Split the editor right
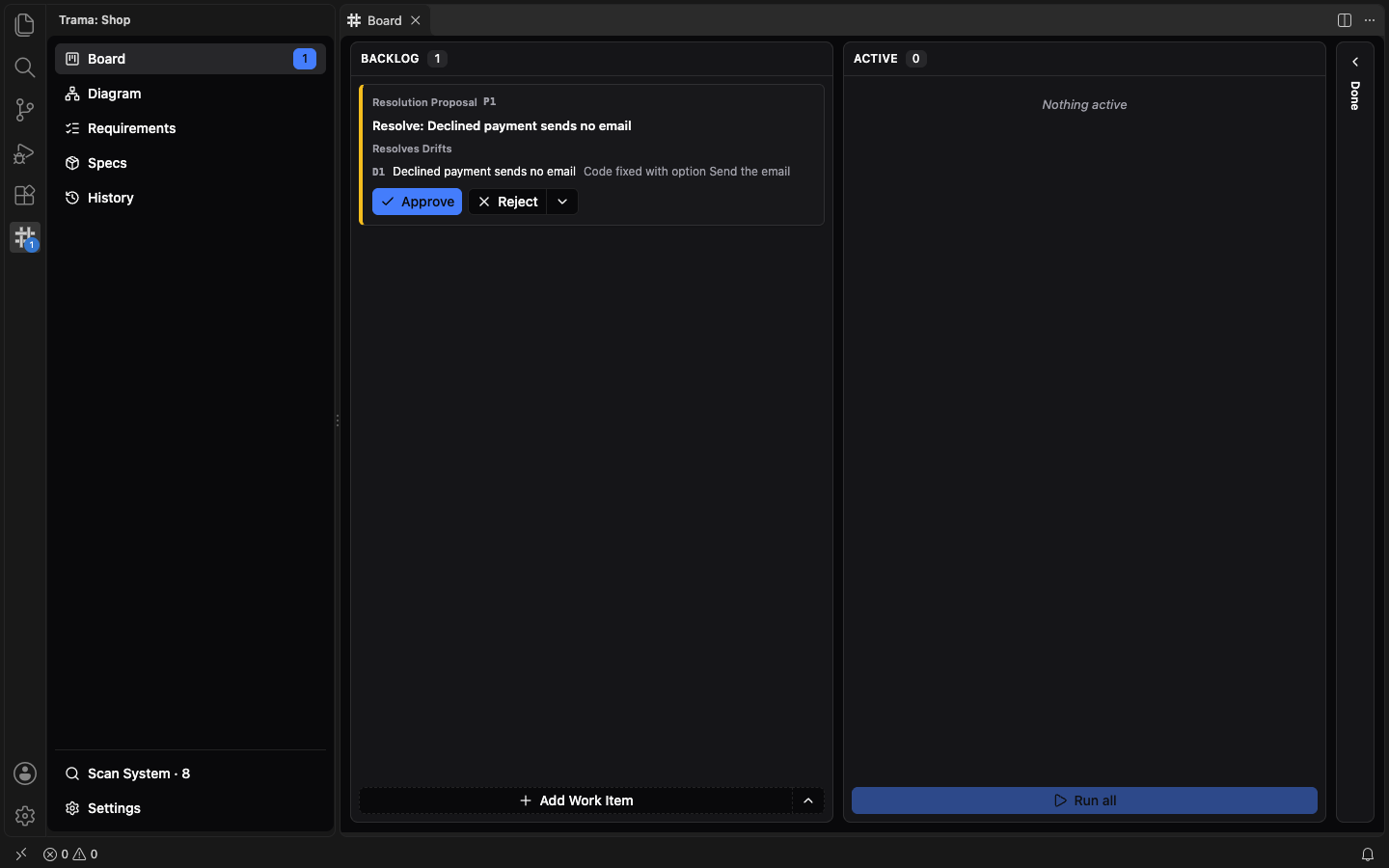 pos(1345,20)
